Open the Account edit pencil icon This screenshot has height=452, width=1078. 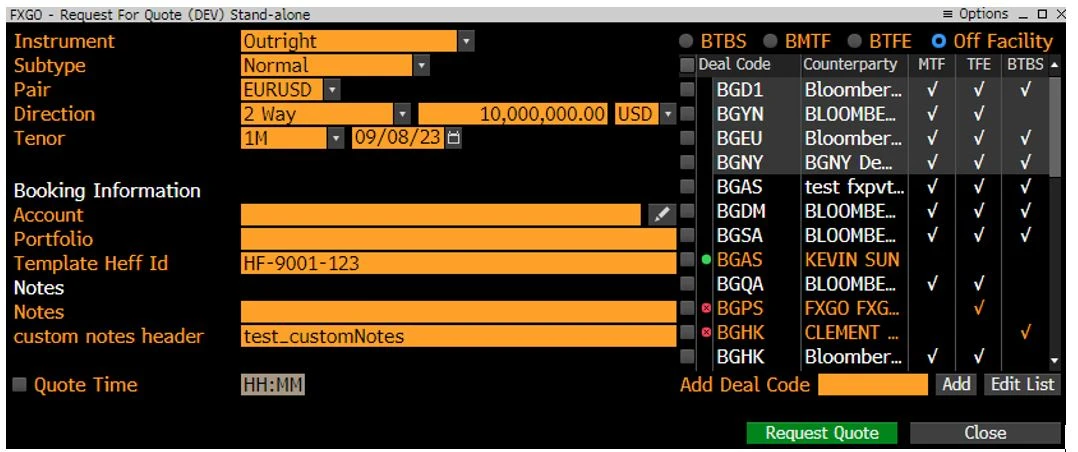click(661, 215)
